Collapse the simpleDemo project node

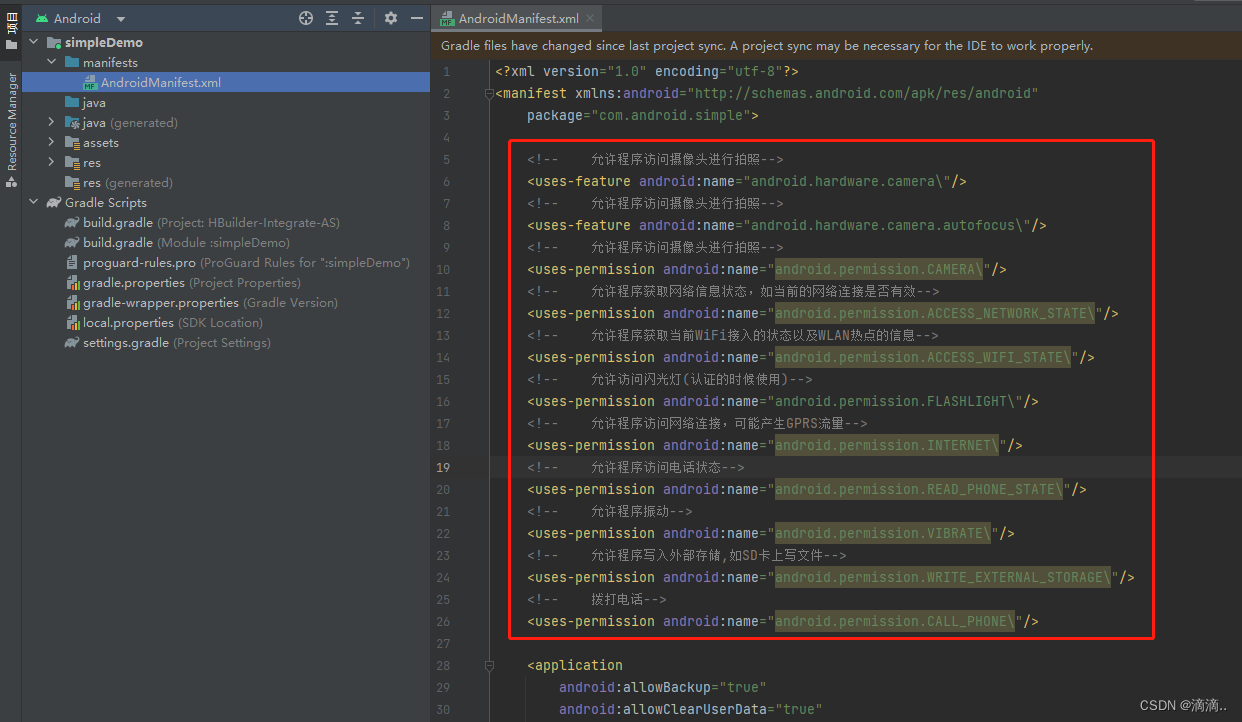33,42
